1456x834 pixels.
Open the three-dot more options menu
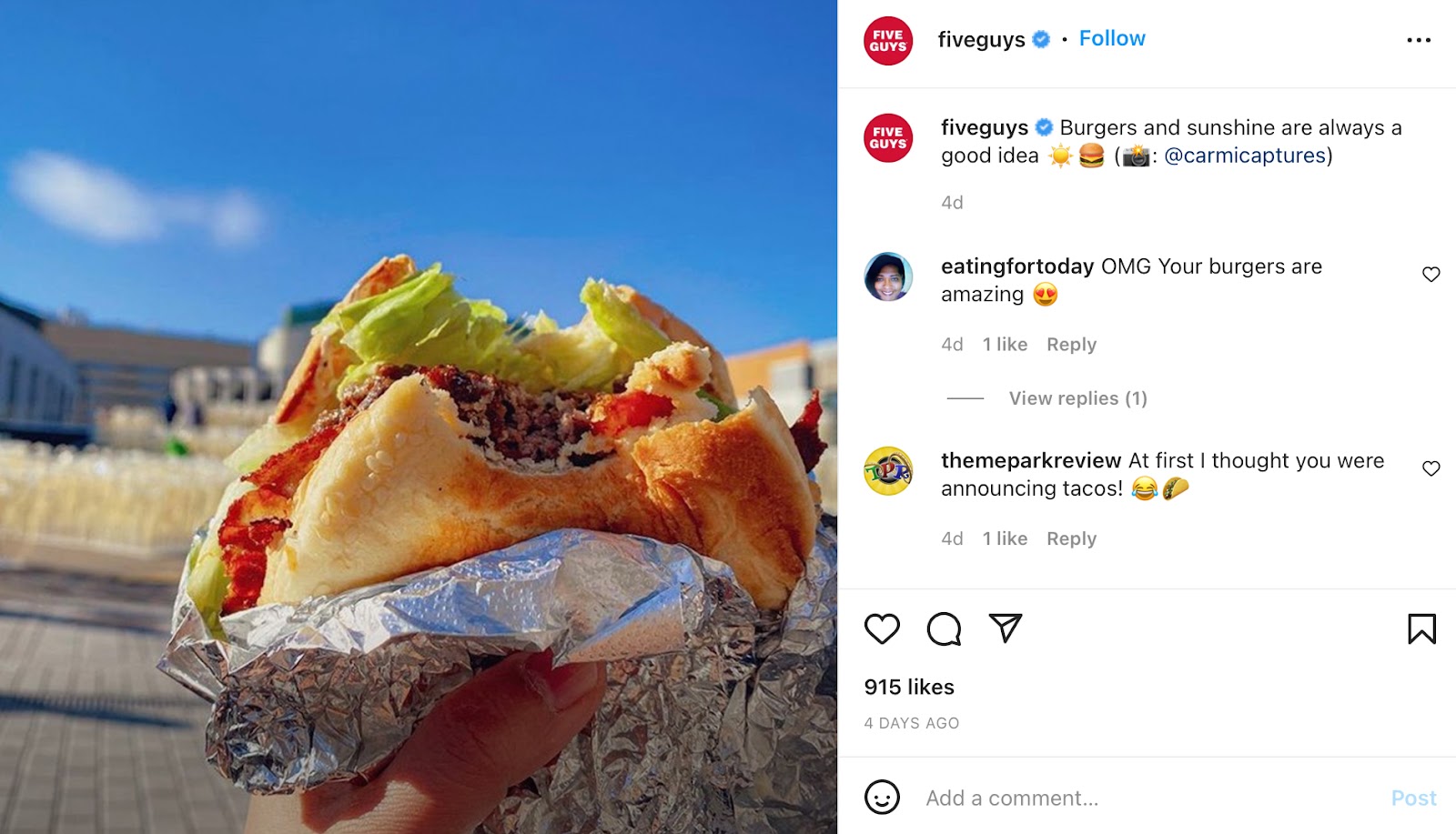coord(1419,40)
